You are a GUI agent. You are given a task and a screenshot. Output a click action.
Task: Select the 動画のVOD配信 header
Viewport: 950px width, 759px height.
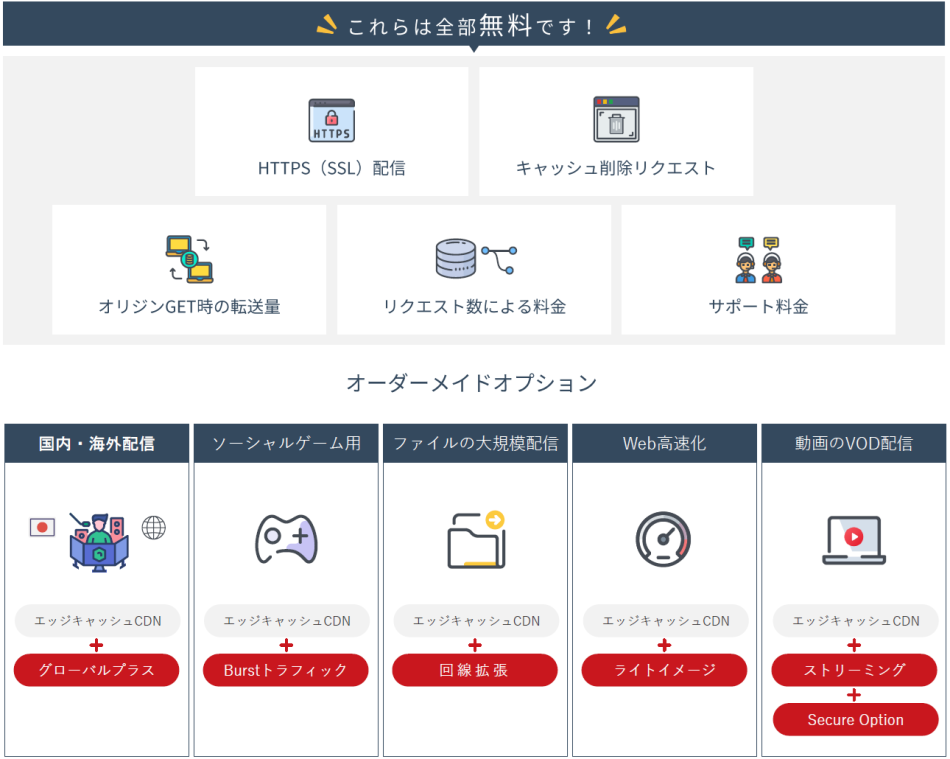pos(854,443)
